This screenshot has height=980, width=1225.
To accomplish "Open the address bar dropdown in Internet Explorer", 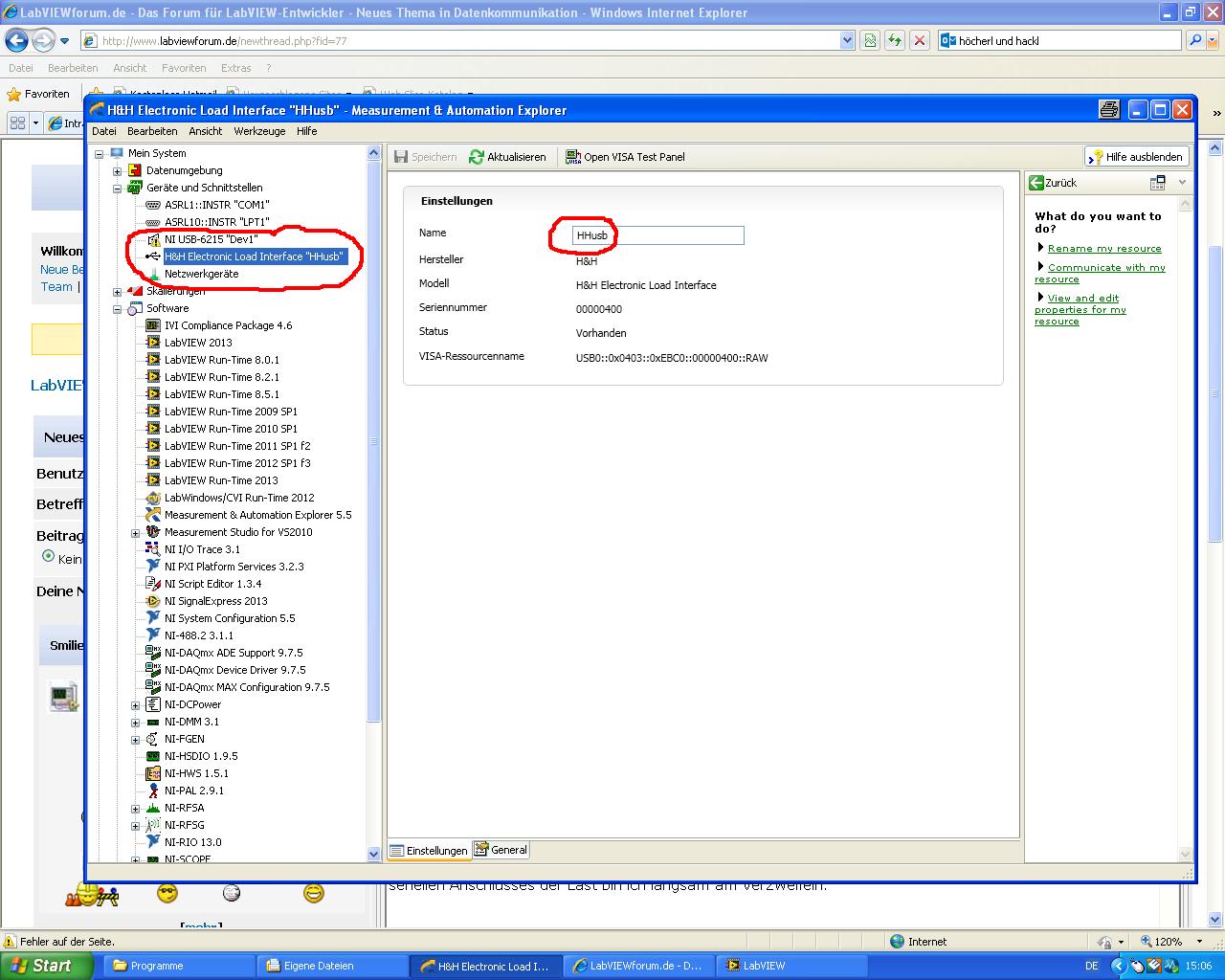I will pos(847,41).
